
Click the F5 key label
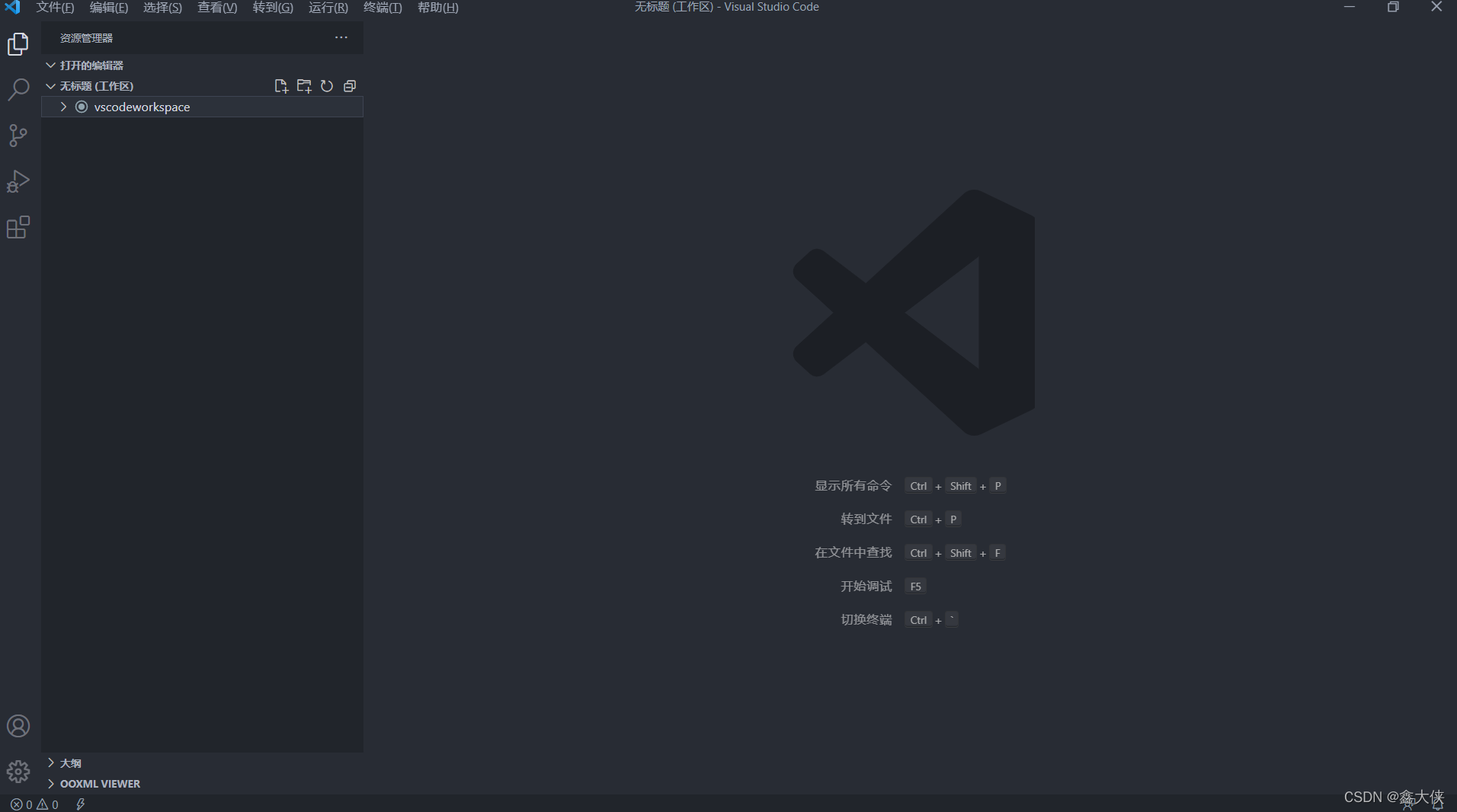click(x=915, y=586)
